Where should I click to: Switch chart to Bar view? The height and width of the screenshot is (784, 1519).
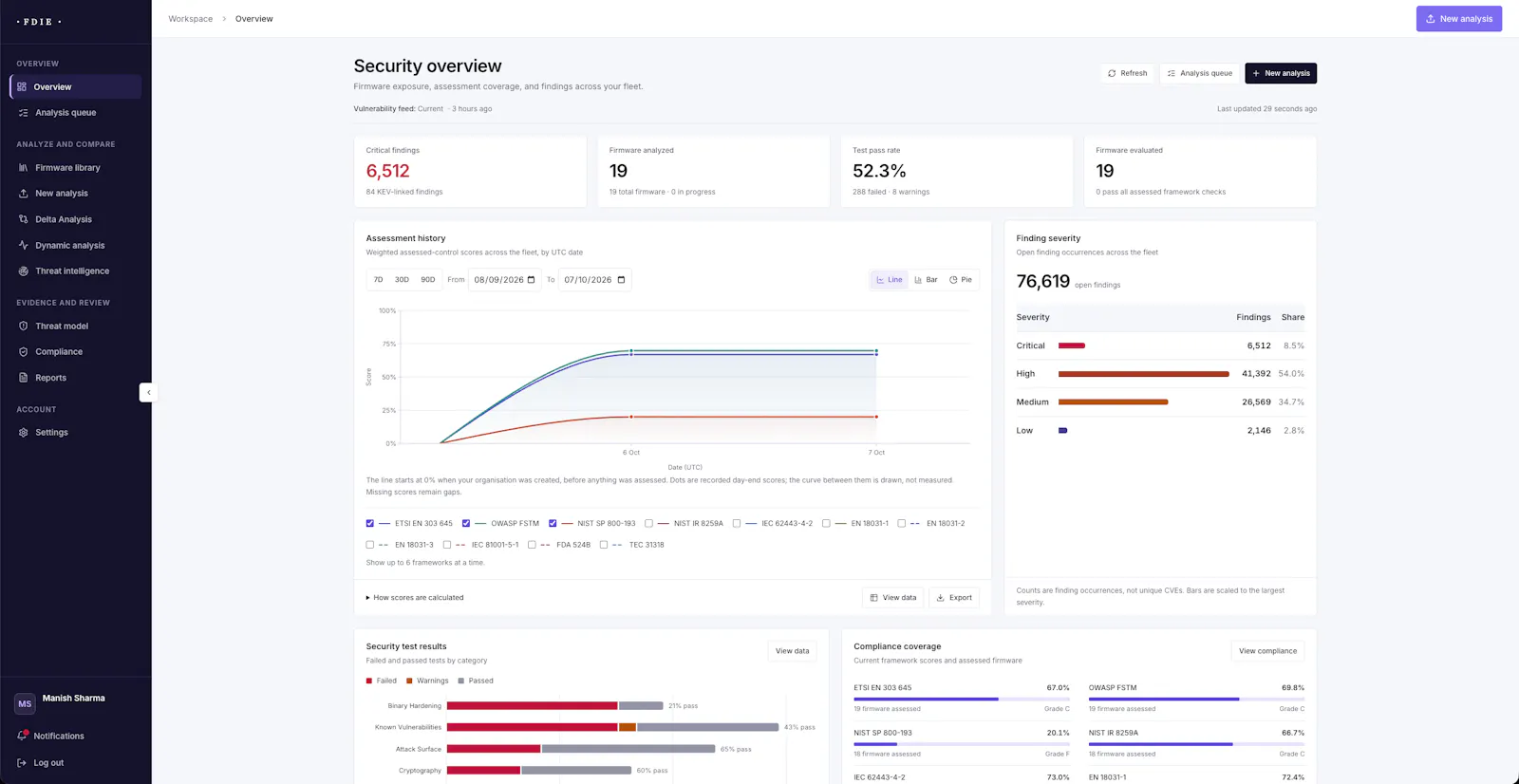coord(926,280)
